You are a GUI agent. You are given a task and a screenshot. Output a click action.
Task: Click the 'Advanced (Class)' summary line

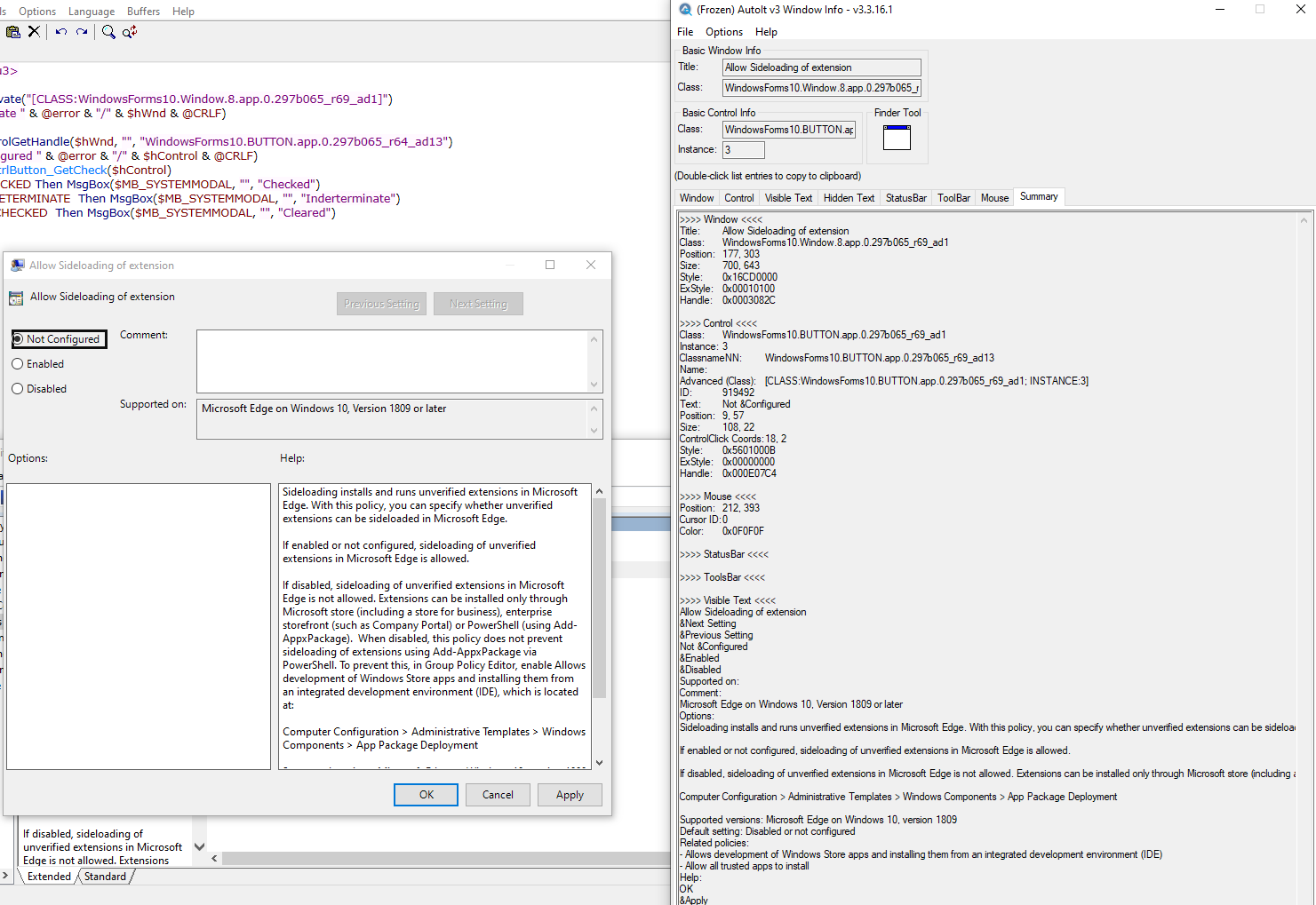(884, 381)
